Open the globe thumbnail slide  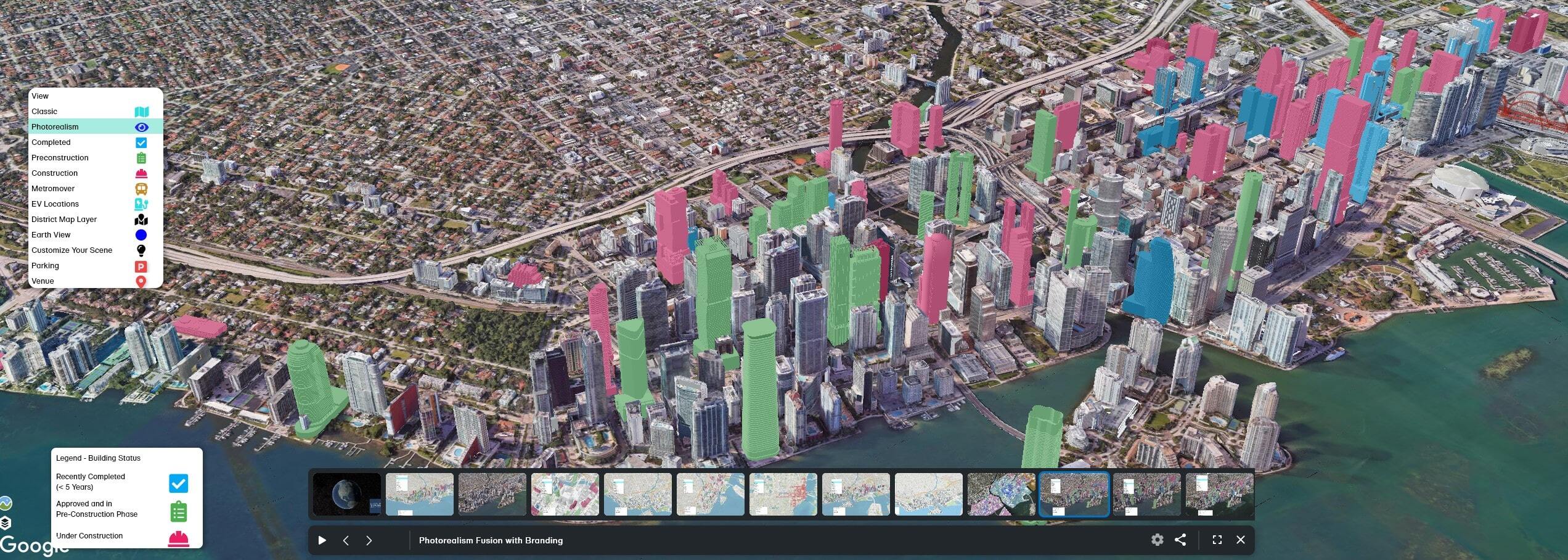pyautogui.click(x=346, y=494)
